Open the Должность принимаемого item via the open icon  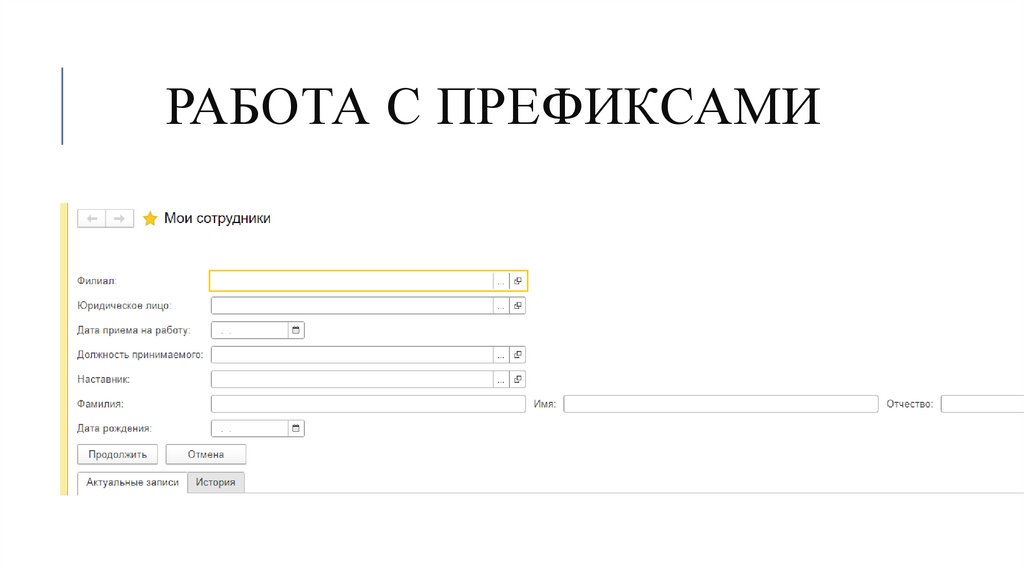[518, 355]
